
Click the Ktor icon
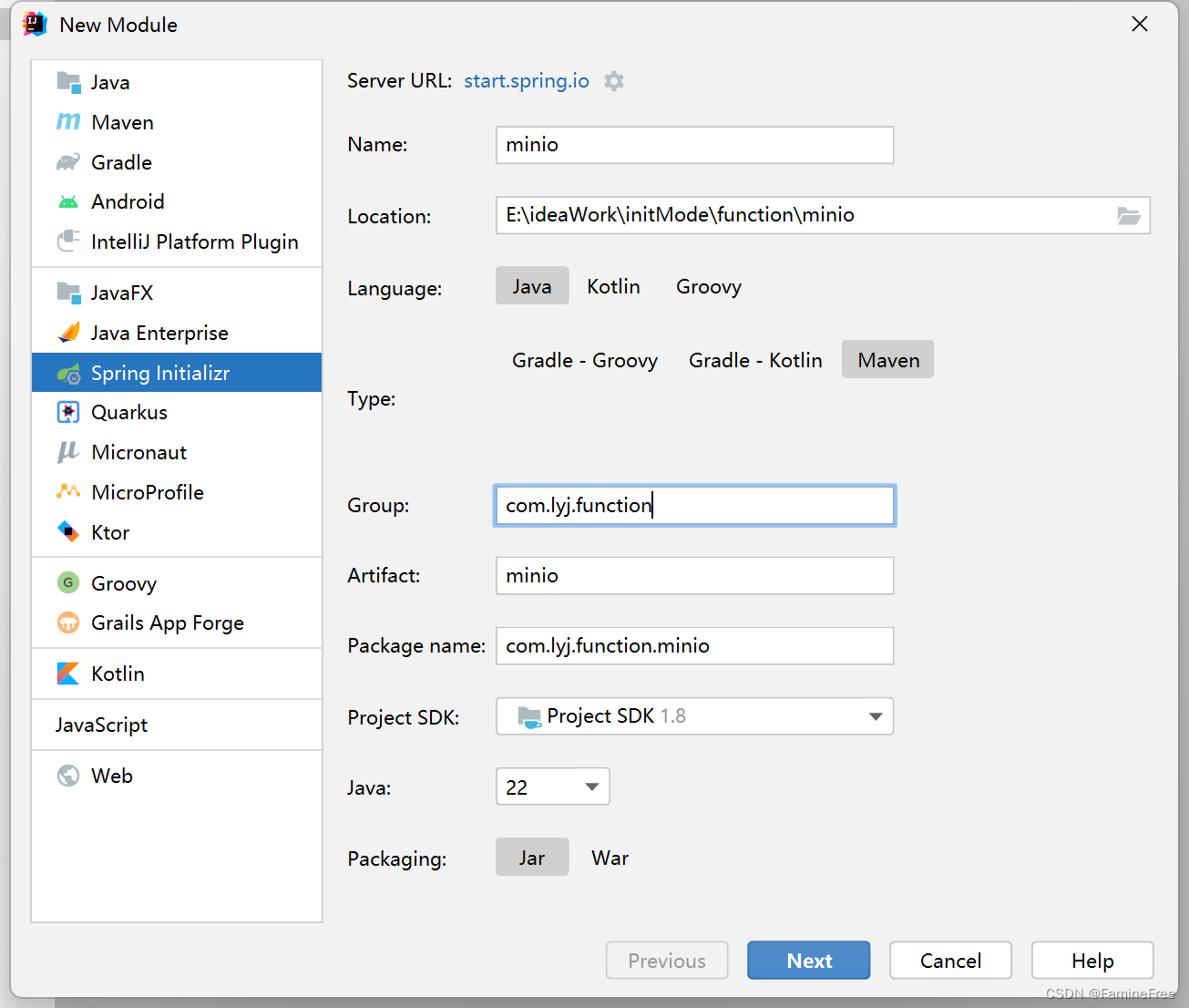pos(68,531)
